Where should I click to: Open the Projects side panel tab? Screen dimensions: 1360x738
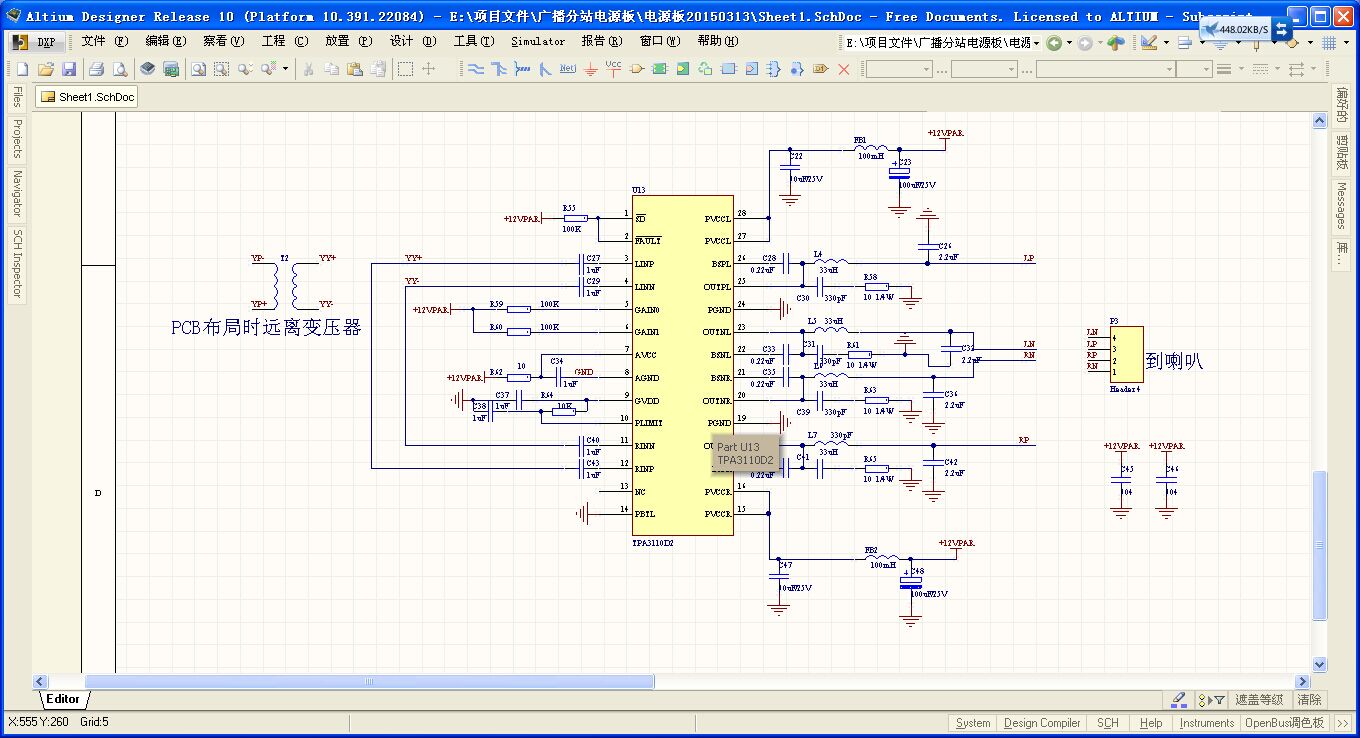click(17, 139)
